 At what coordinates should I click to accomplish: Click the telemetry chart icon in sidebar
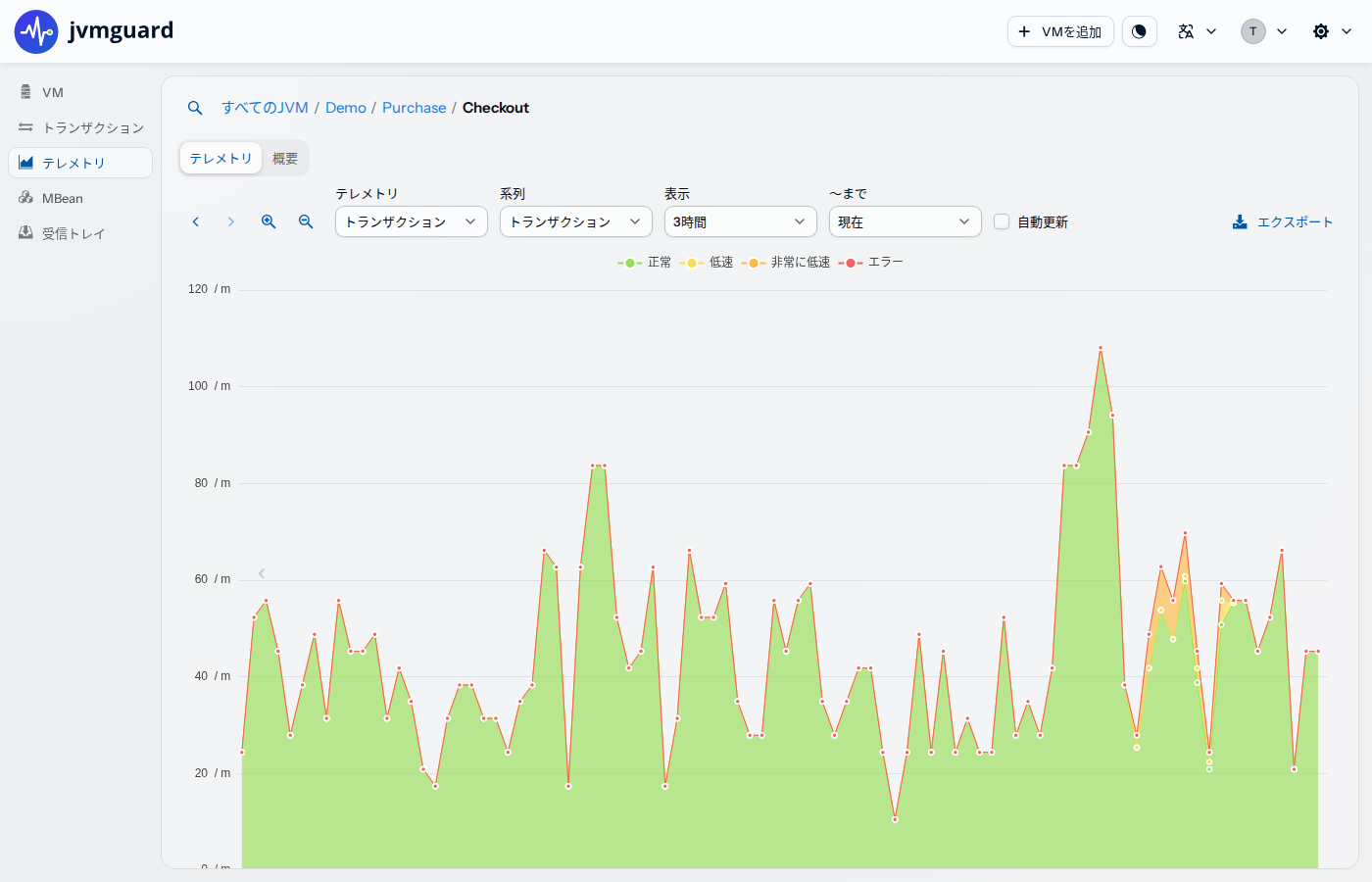[25, 163]
